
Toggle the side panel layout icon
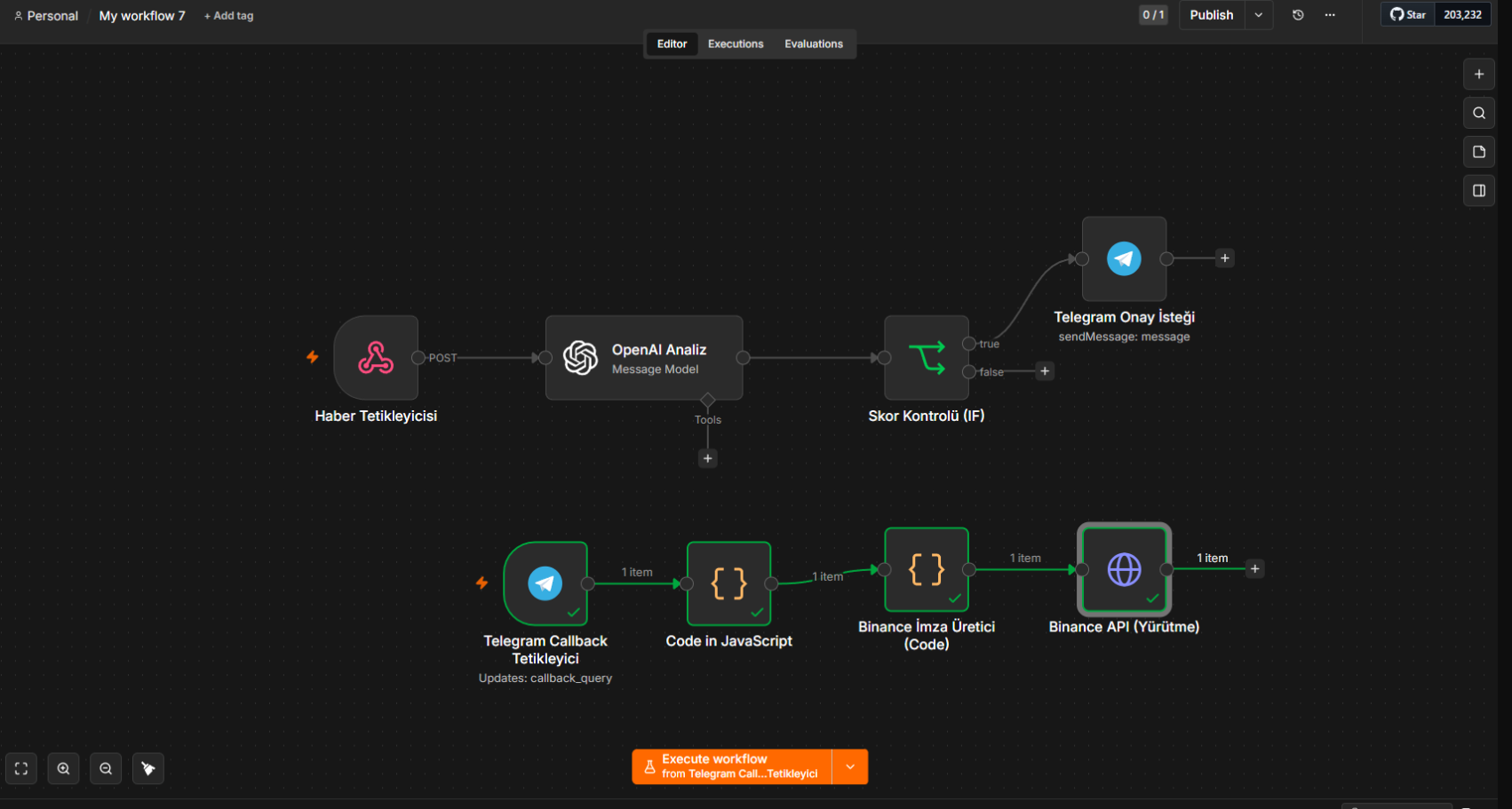click(1479, 190)
